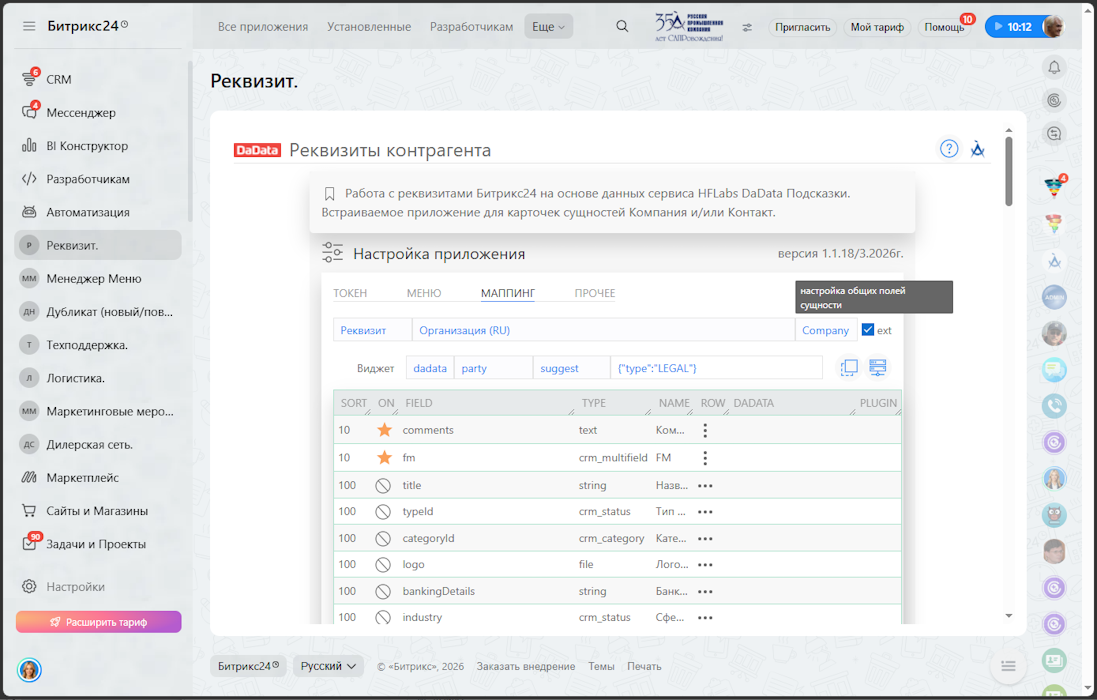Uncheck the ext checkbox
Screen dimensions: 1097x700
tap(868, 330)
